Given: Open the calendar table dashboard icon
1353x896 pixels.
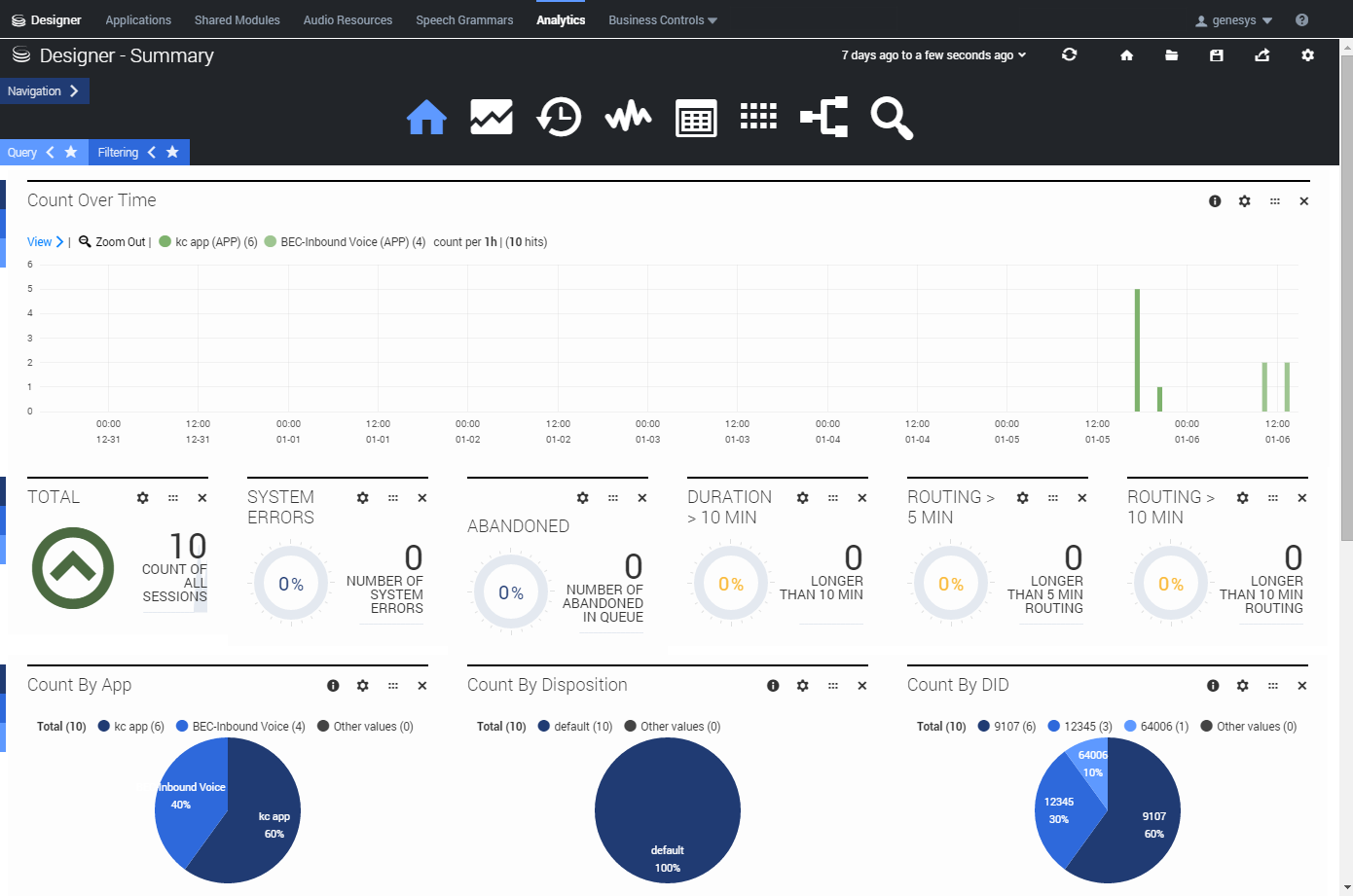Looking at the screenshot, I should (696, 119).
